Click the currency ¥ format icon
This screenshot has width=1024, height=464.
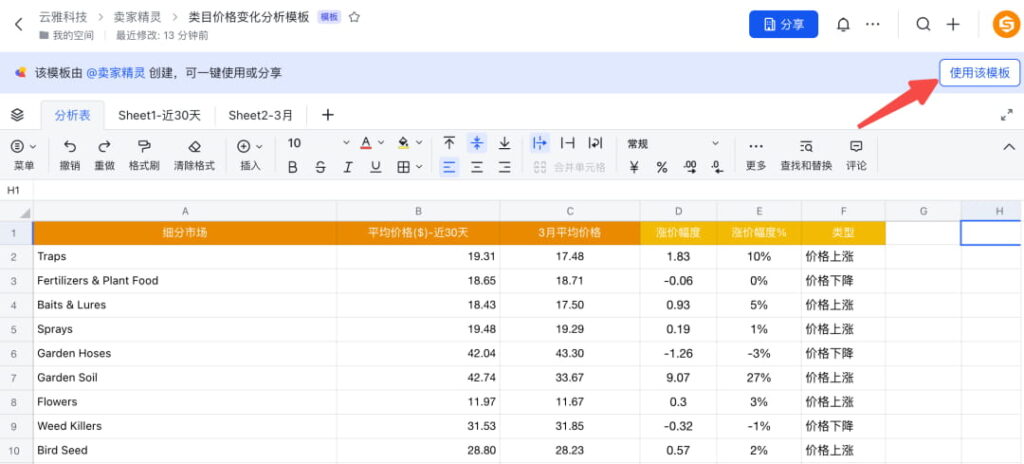[x=634, y=167]
